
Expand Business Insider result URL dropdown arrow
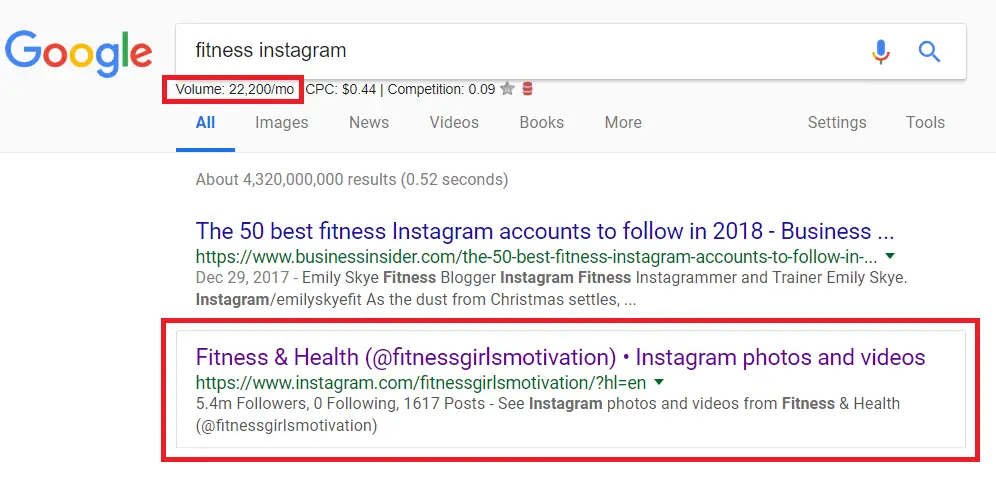click(x=890, y=257)
